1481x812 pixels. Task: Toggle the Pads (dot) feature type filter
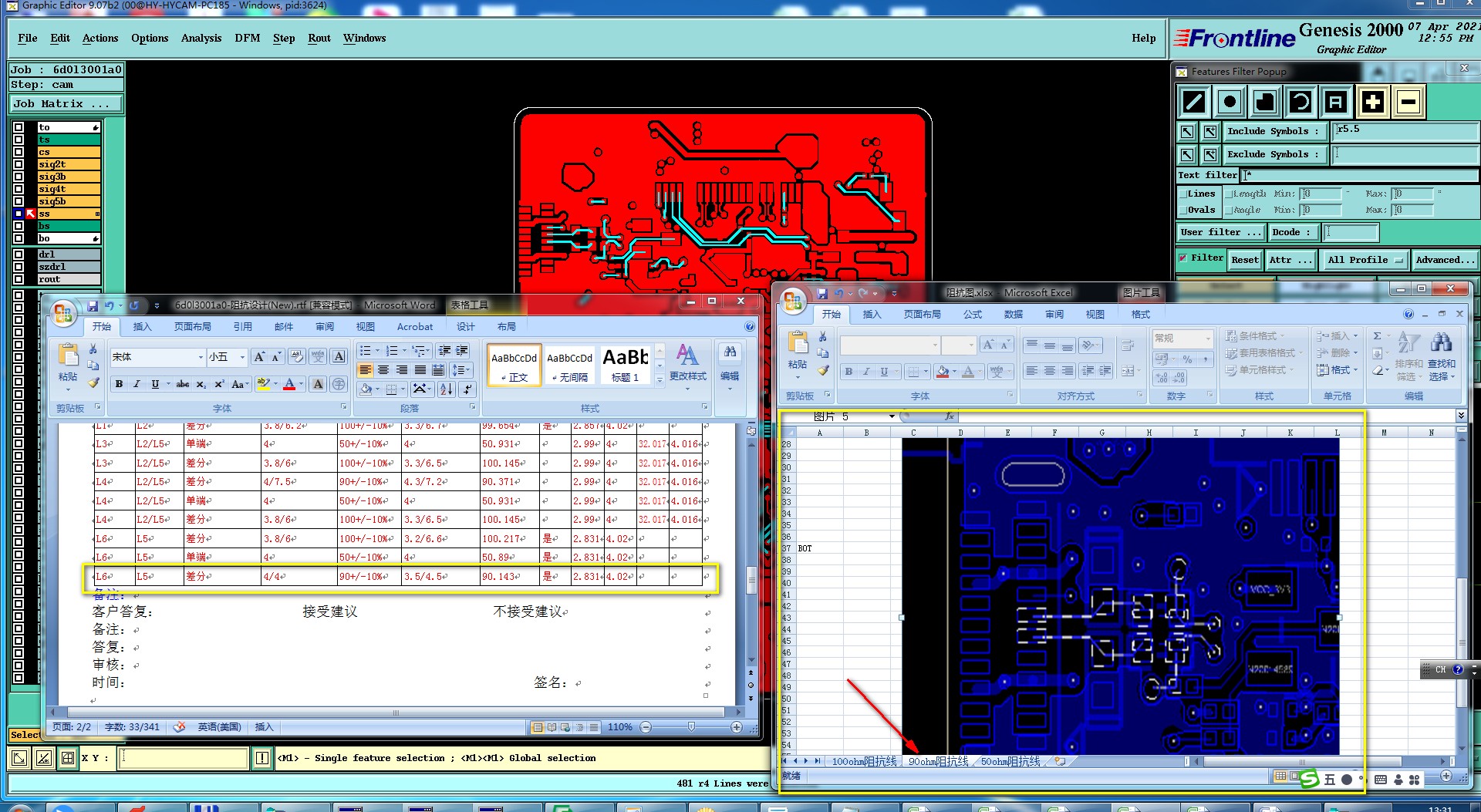pos(1230,102)
